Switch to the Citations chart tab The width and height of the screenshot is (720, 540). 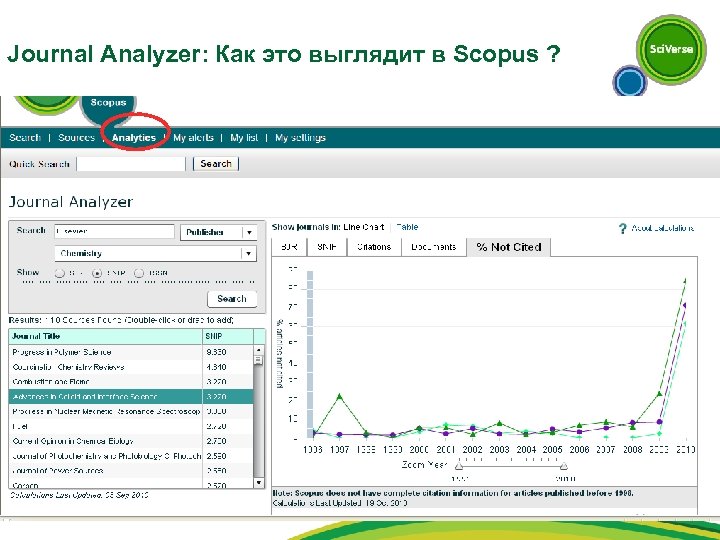374,247
